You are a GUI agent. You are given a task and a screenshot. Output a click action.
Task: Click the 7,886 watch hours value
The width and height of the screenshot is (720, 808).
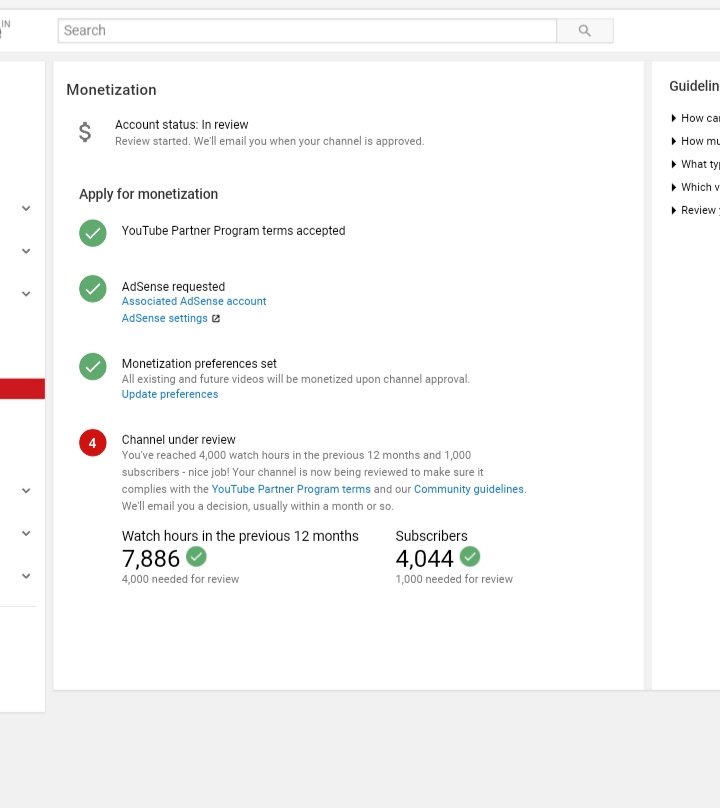[x=150, y=559]
